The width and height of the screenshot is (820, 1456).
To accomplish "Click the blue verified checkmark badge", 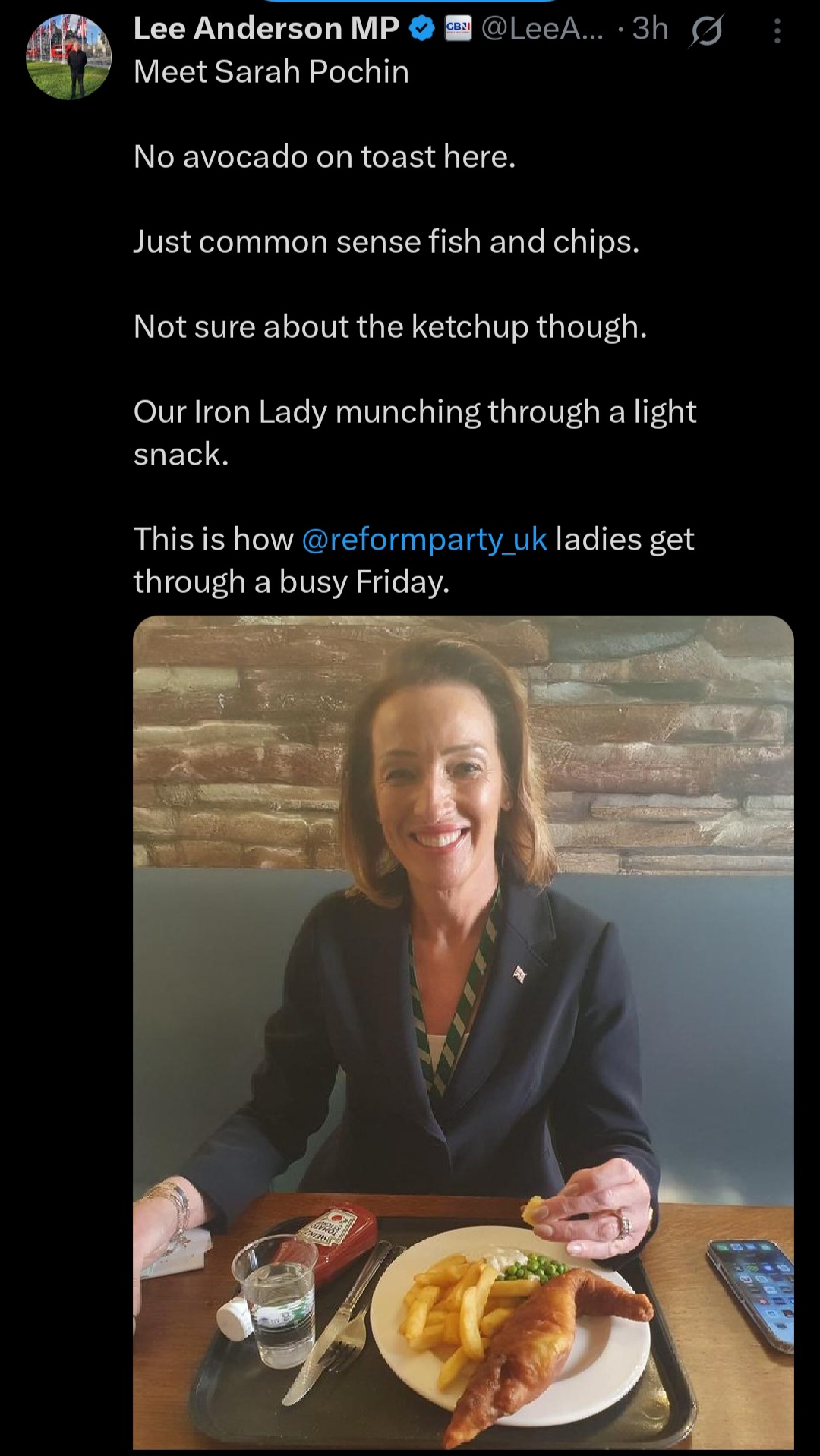I will [422, 30].
